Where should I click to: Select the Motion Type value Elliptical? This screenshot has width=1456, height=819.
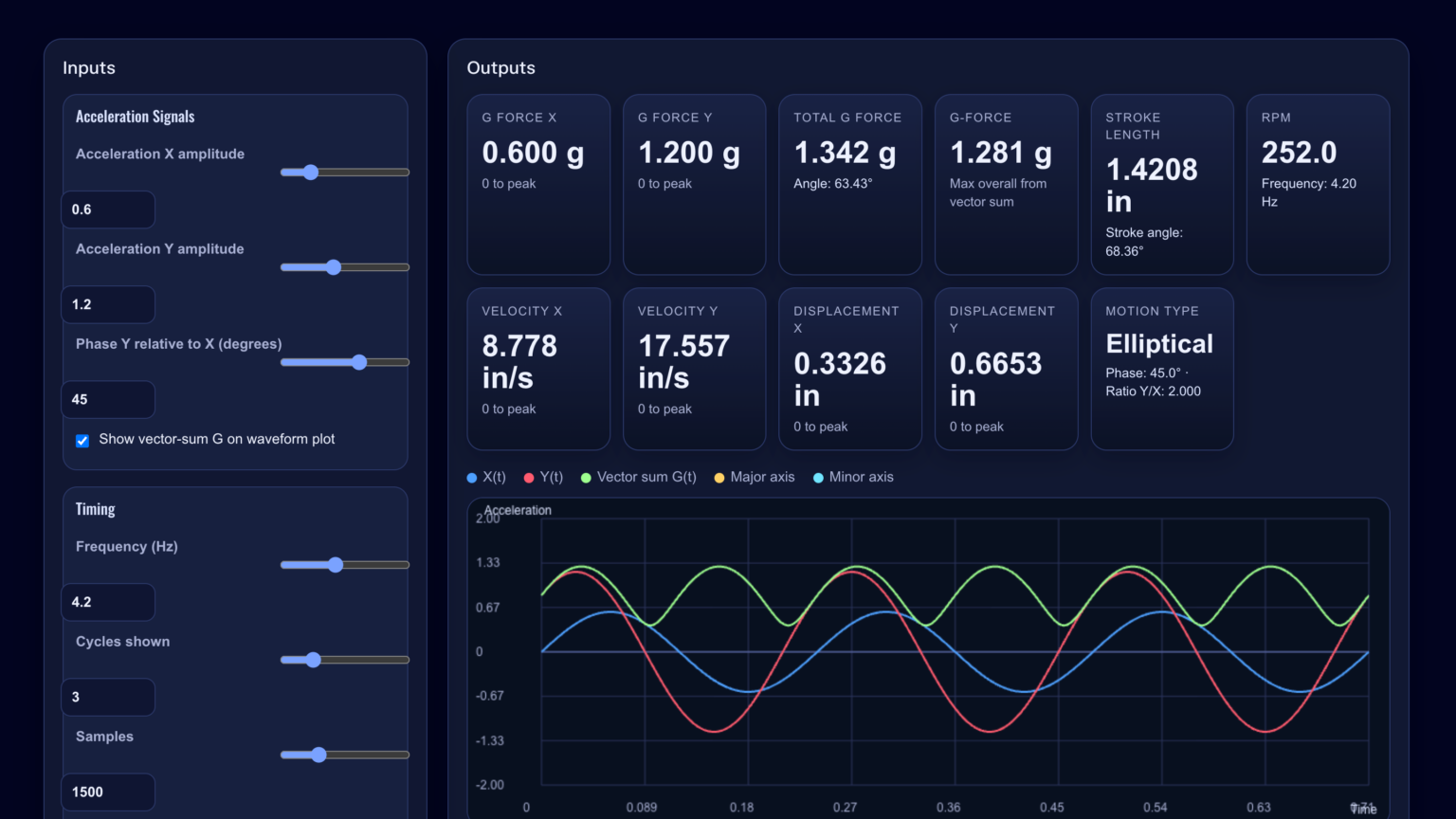[1159, 344]
